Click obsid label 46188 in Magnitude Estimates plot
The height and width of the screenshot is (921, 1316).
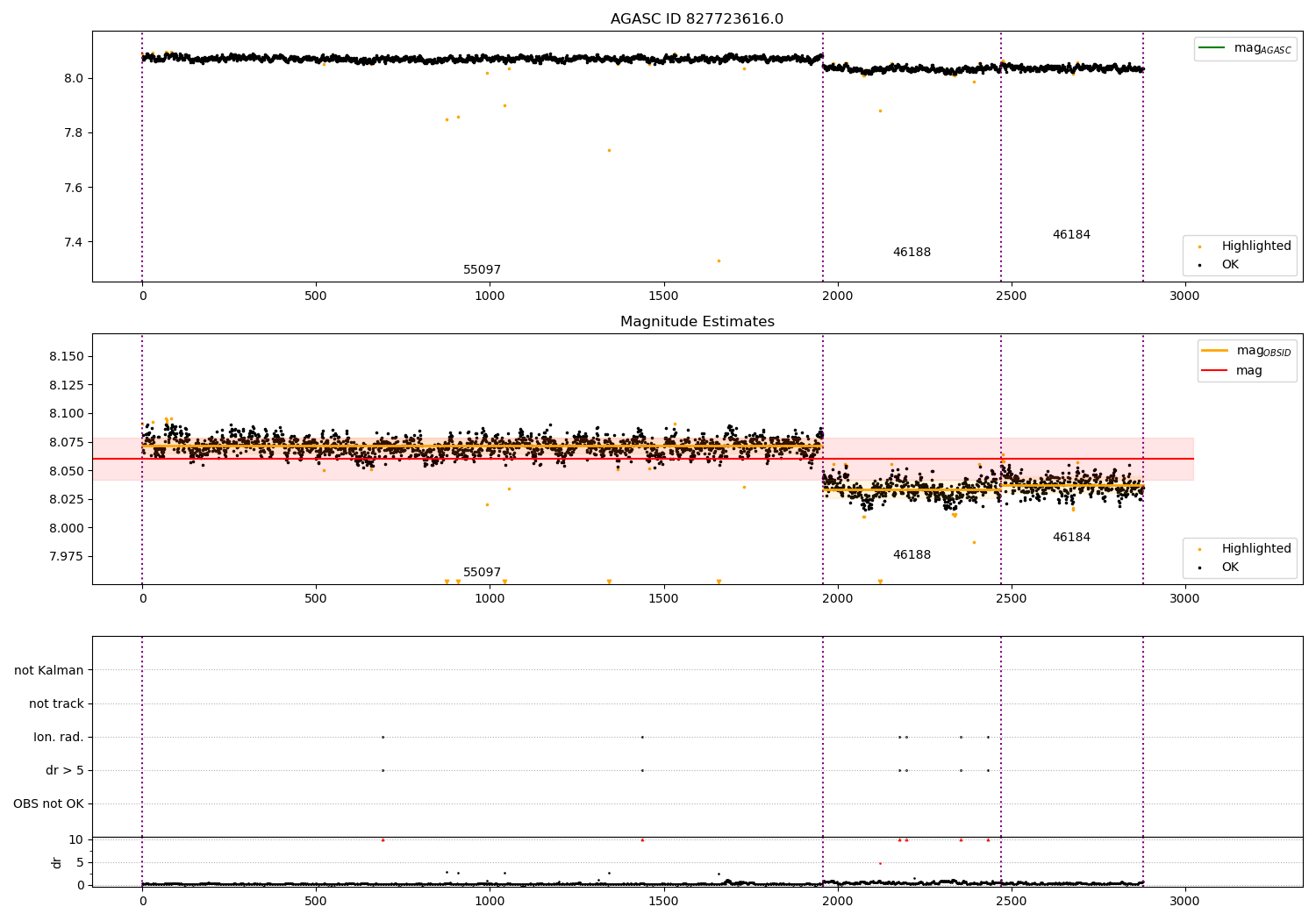click(912, 555)
